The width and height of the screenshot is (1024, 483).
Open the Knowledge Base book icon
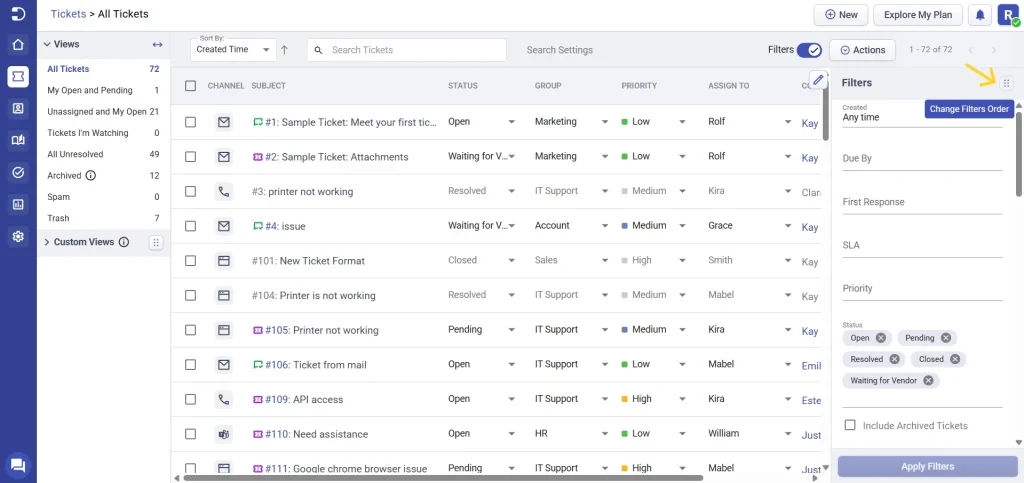coord(18,140)
